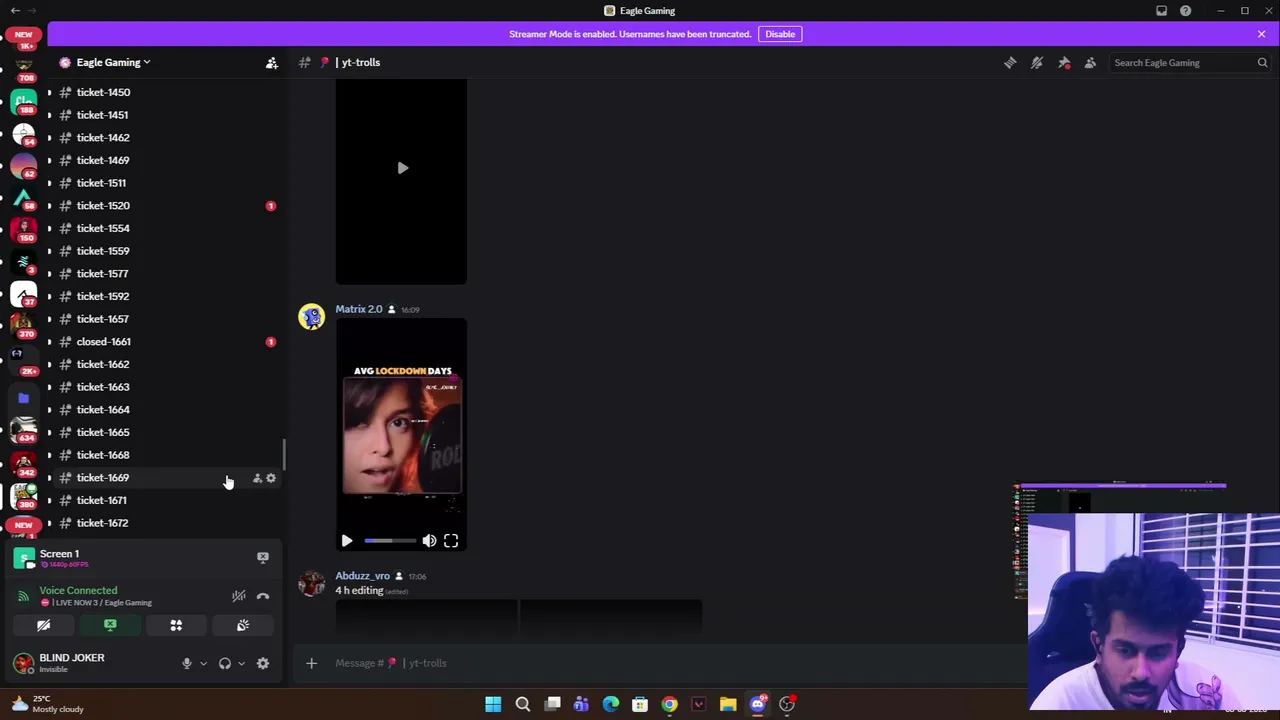Open microphone input options arrow
This screenshot has height=720, width=1280.
tap(203, 664)
